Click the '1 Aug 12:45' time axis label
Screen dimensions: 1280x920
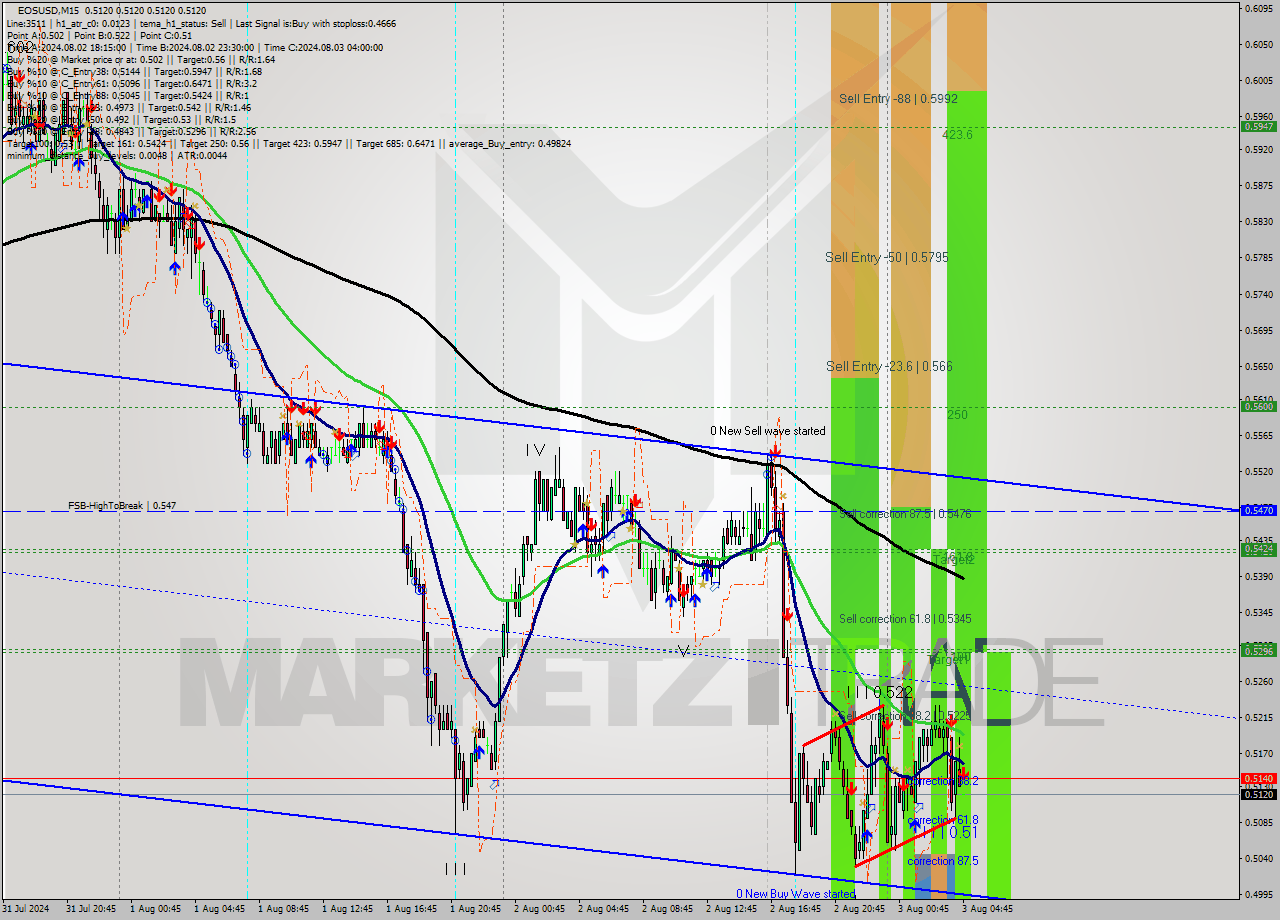click(x=347, y=909)
